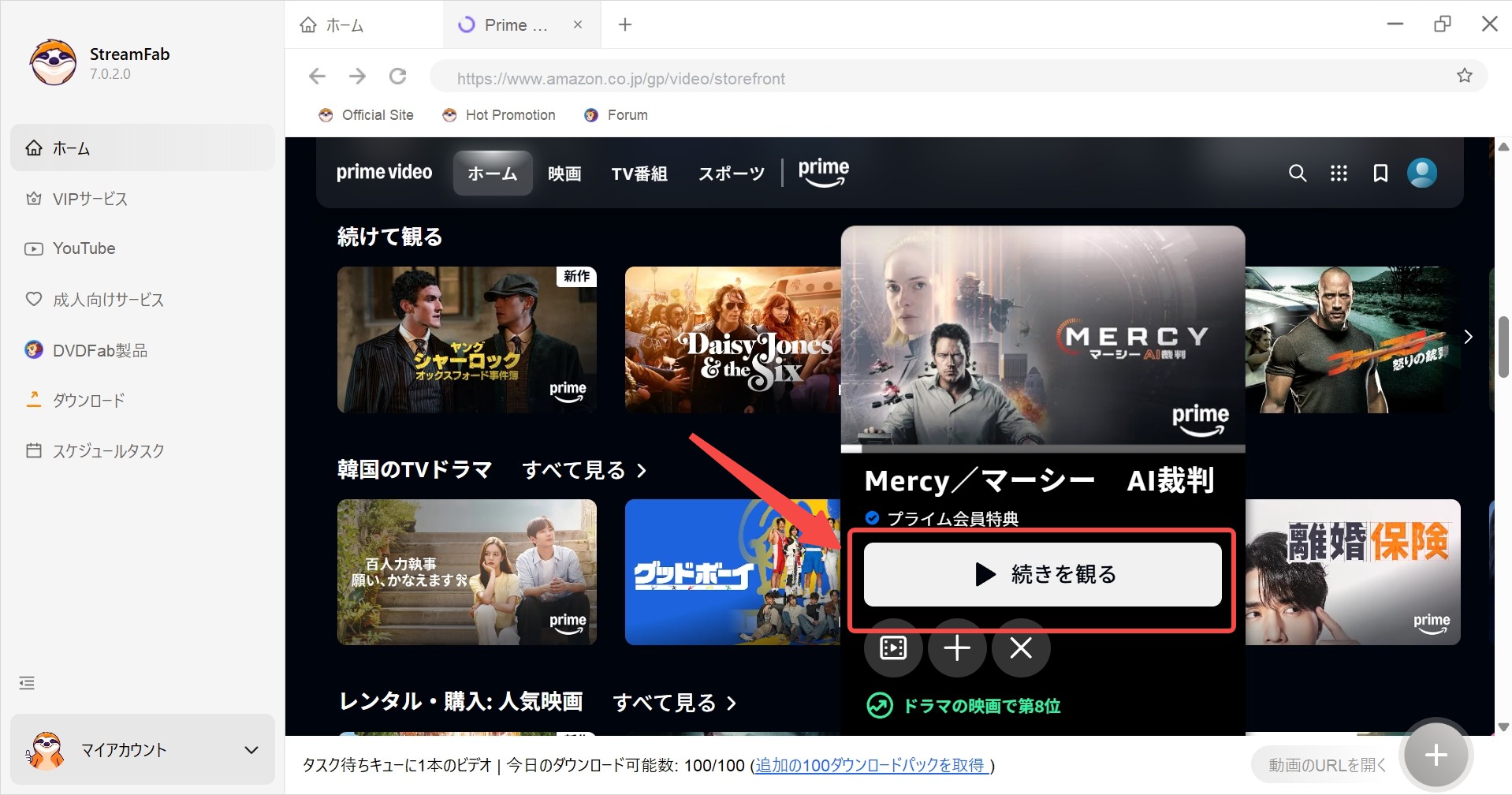Viewport: 1512px width, 795px height.
Task: Open 成人向けサービス in the sidebar
Action: click(143, 300)
